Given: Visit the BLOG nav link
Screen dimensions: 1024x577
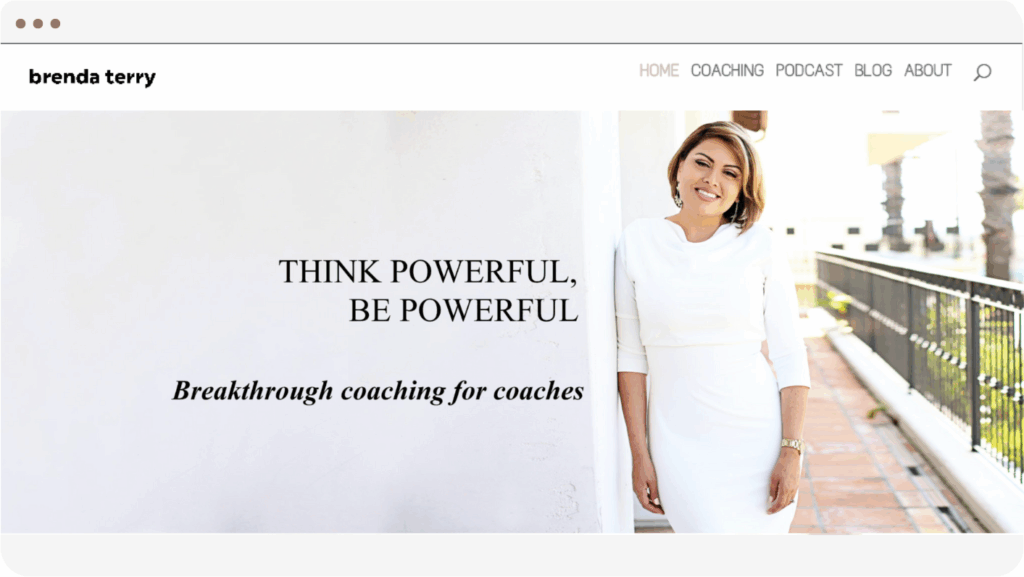Looking at the screenshot, I should tap(872, 70).
